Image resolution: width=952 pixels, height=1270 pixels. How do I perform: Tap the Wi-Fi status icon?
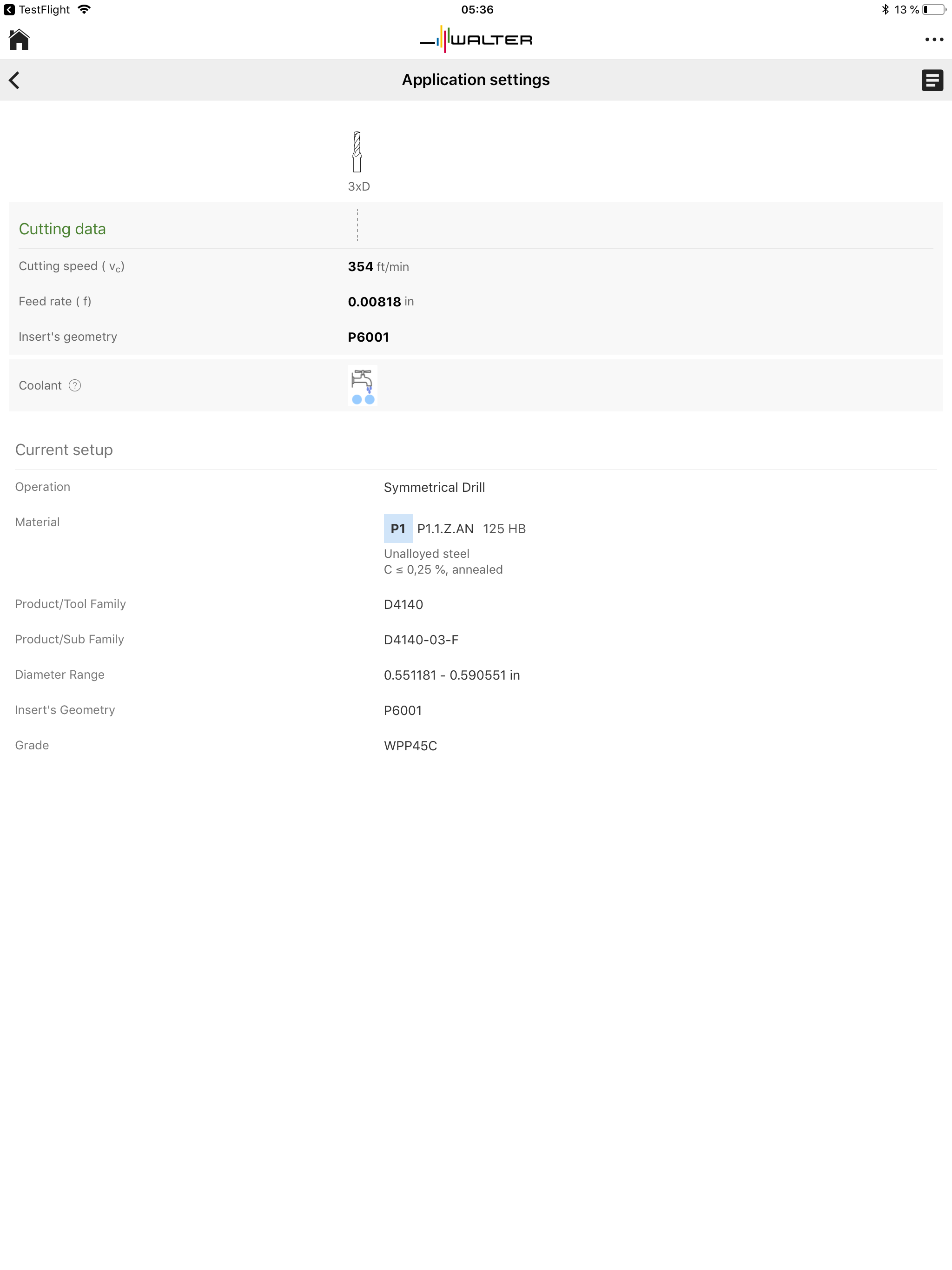click(84, 9)
